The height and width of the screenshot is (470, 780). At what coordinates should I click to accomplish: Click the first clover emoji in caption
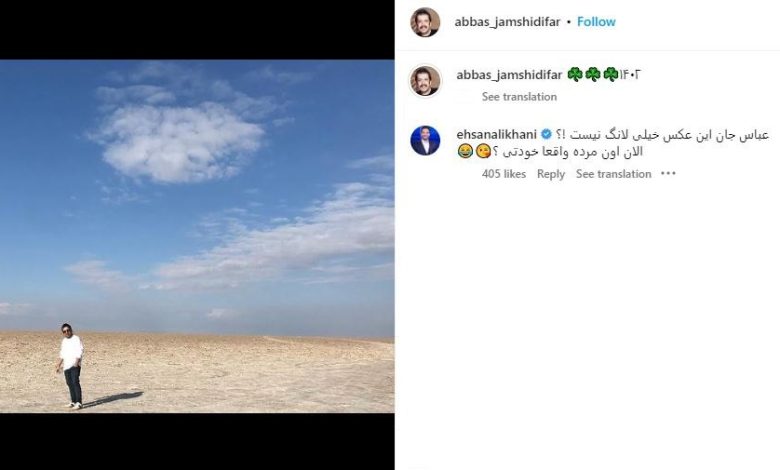[x=575, y=75]
